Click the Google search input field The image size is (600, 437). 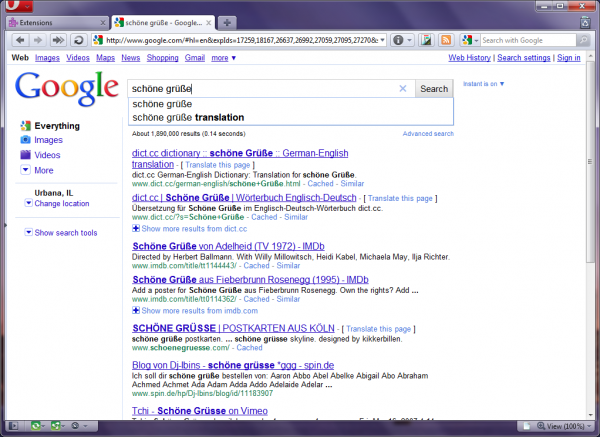[264, 88]
